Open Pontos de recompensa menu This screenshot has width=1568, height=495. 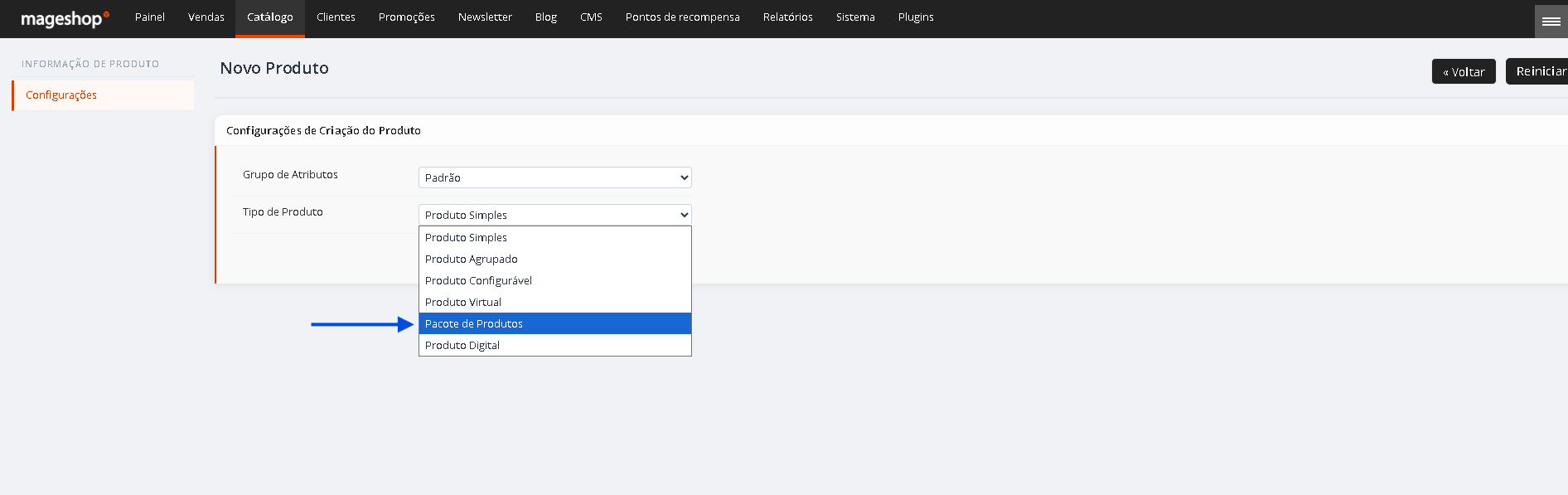coord(683,17)
